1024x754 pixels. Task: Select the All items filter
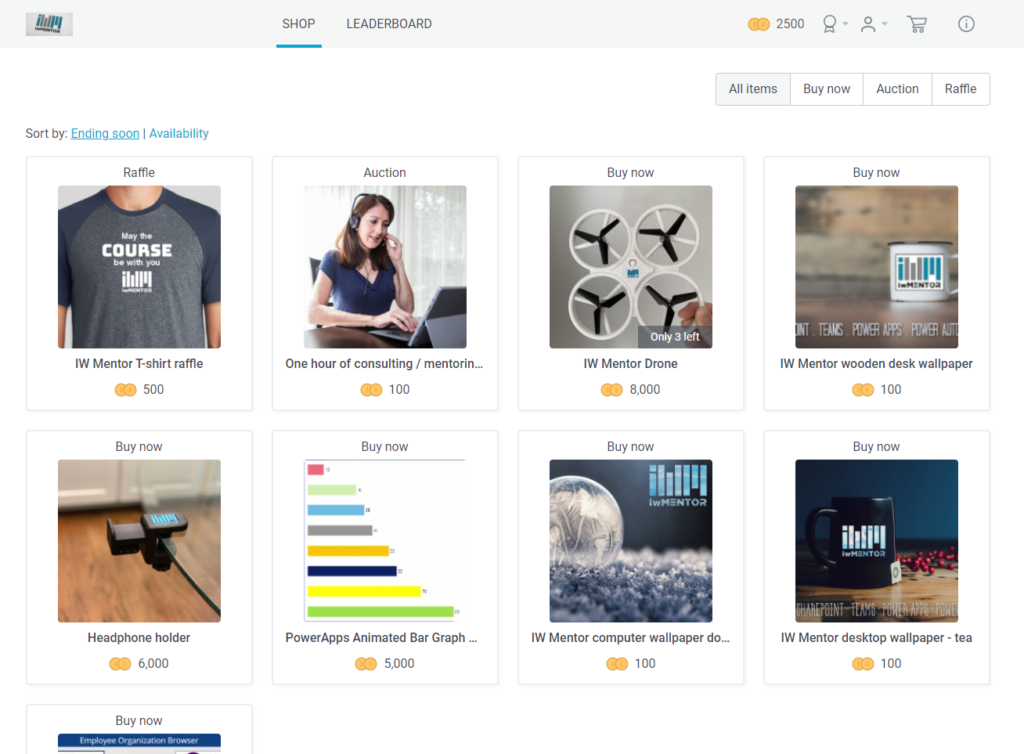(753, 89)
